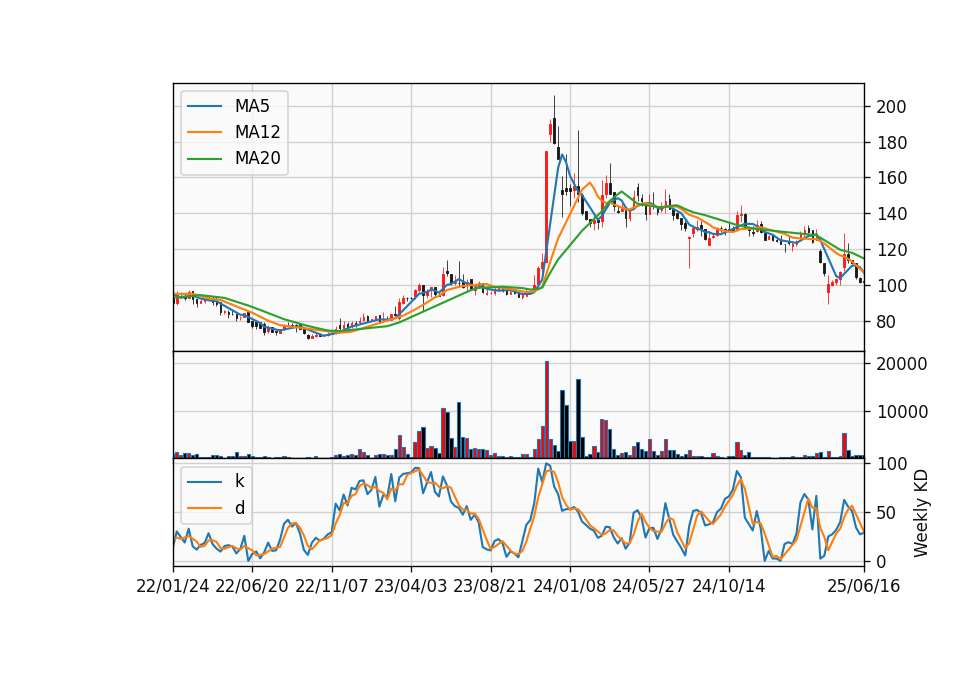Click the 10000 volume axis label
The height and width of the screenshot is (690, 960).
pyautogui.click(x=902, y=412)
